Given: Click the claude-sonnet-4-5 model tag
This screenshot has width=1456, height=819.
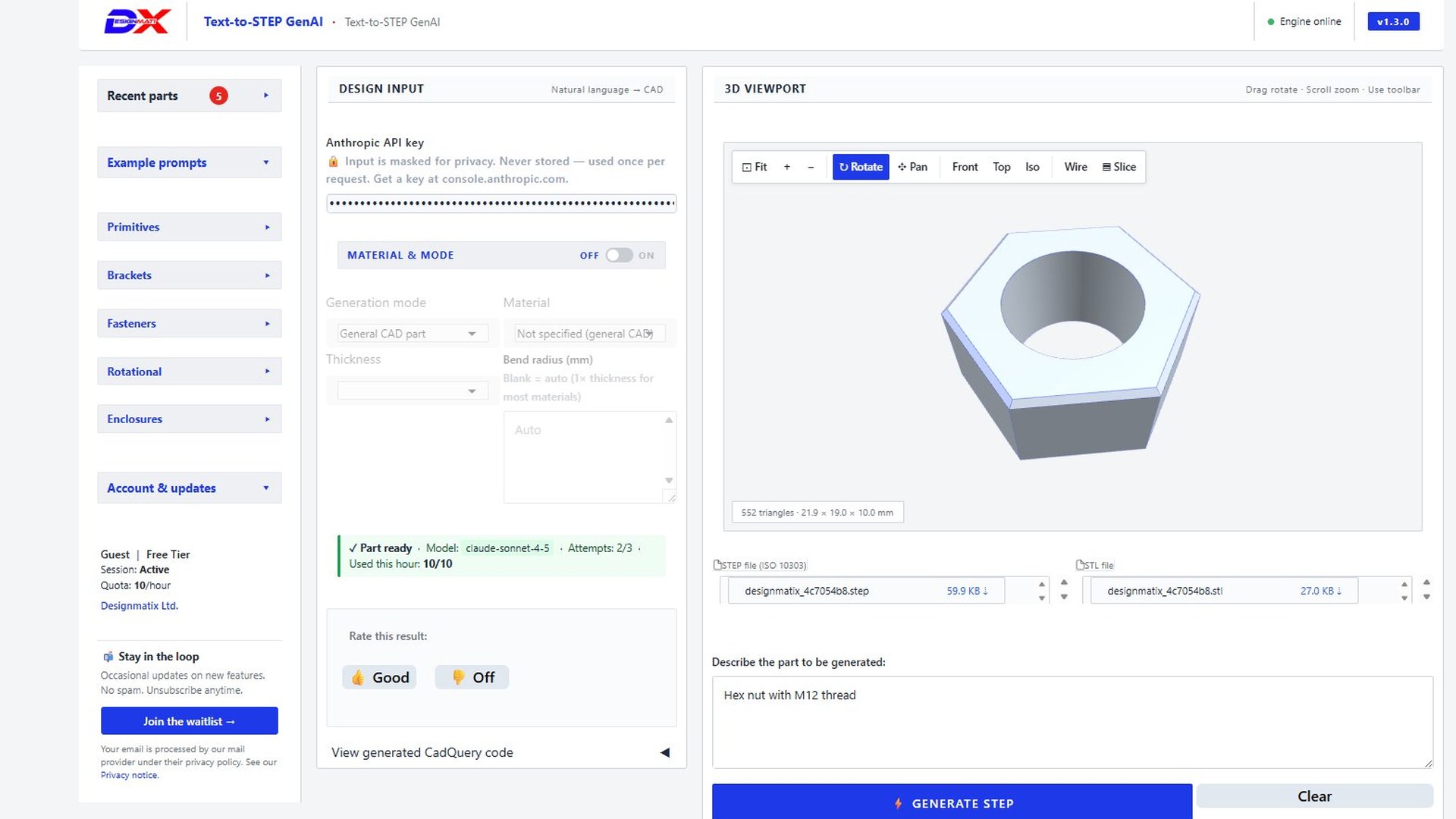Looking at the screenshot, I should click(x=507, y=548).
